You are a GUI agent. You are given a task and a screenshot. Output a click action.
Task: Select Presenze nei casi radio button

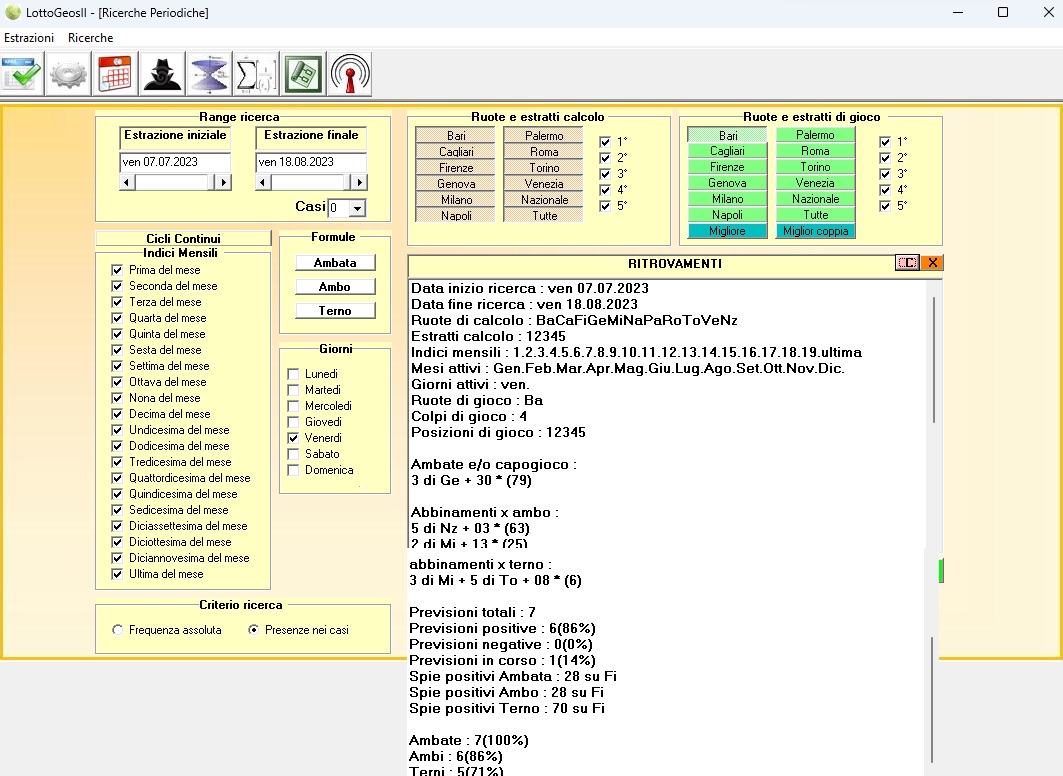tap(254, 630)
